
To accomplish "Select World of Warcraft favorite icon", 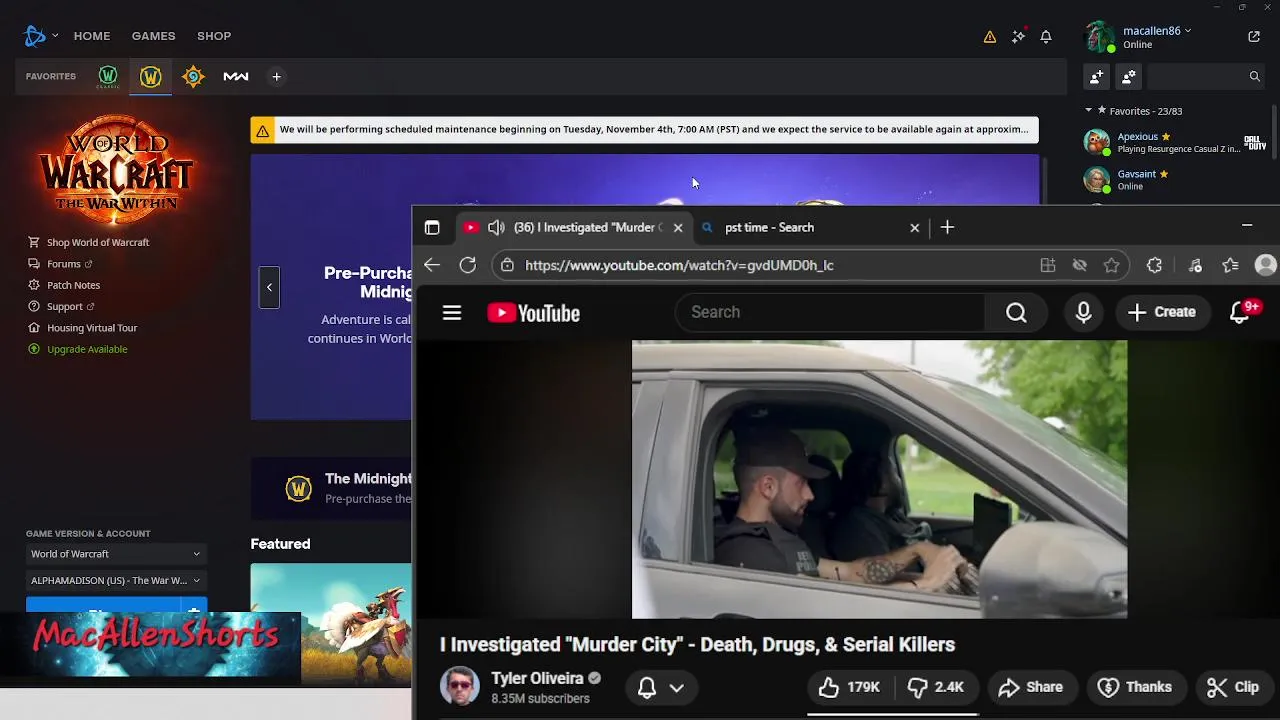I will (151, 76).
